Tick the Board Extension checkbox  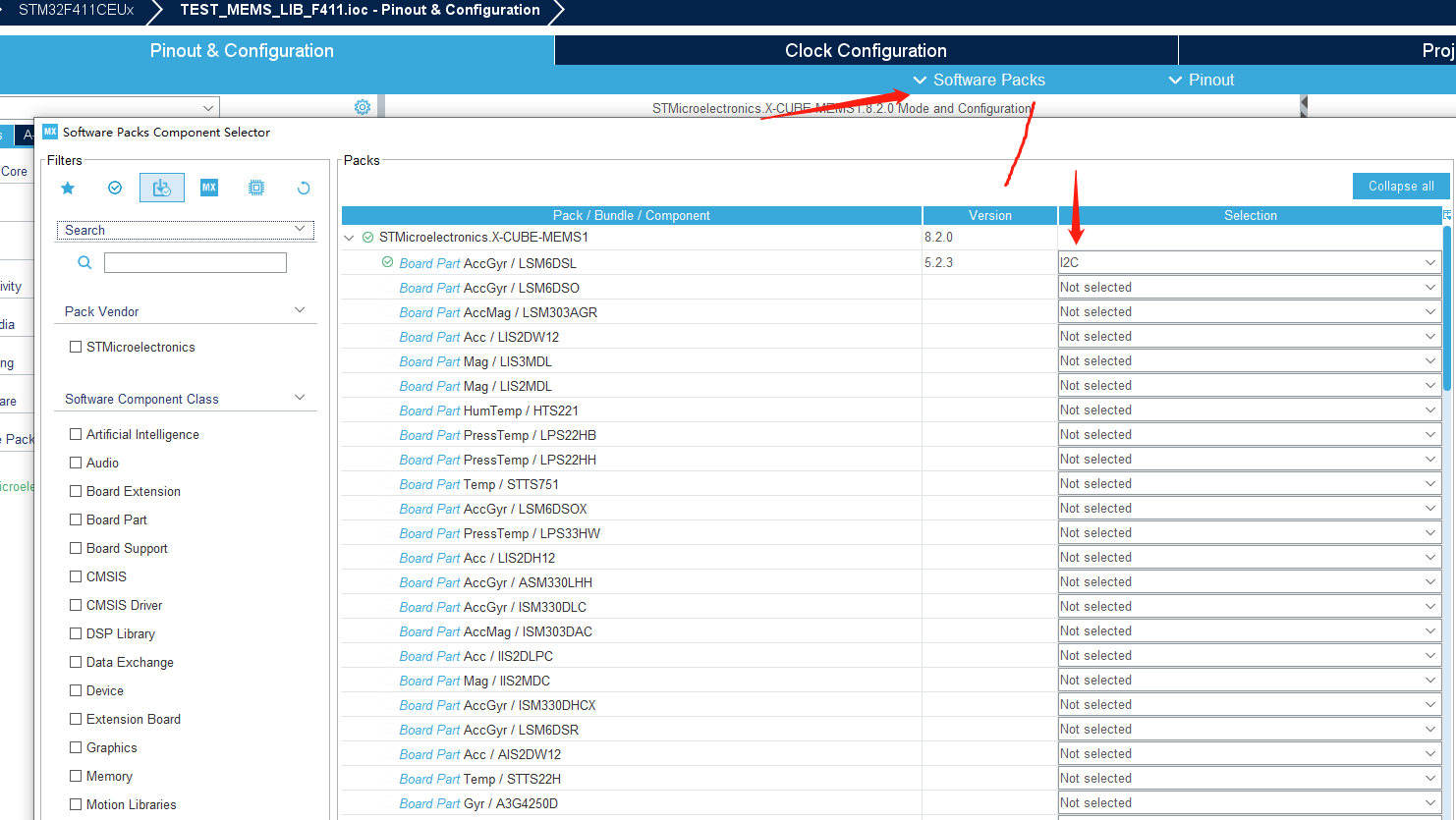[x=76, y=491]
